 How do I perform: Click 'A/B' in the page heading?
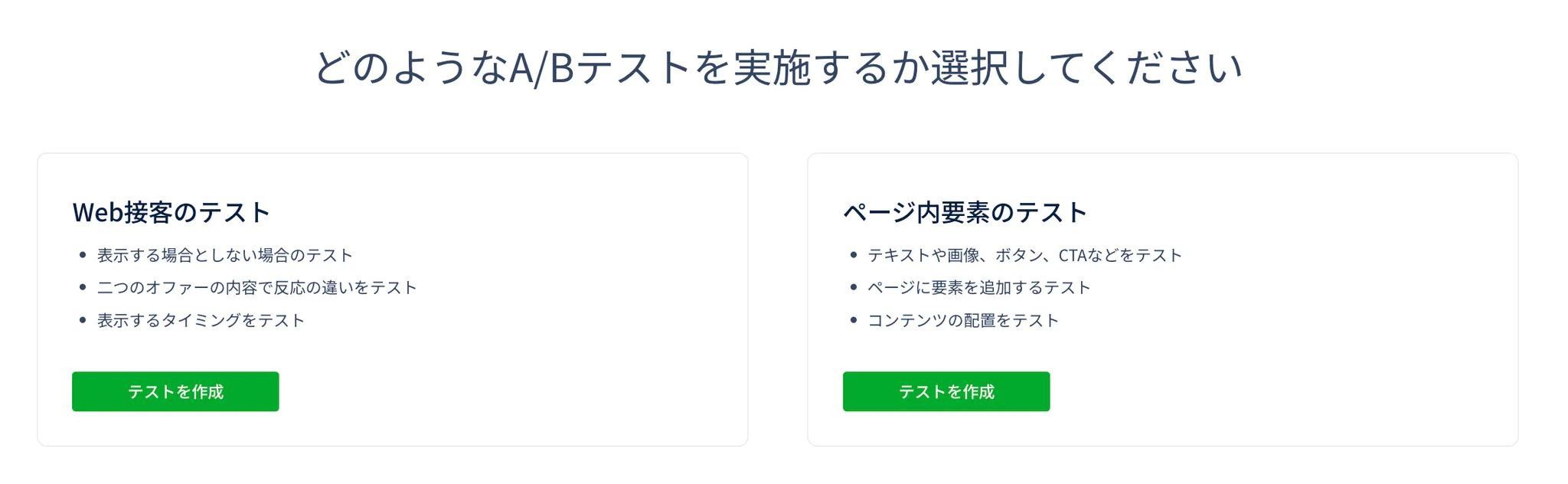tap(541, 68)
